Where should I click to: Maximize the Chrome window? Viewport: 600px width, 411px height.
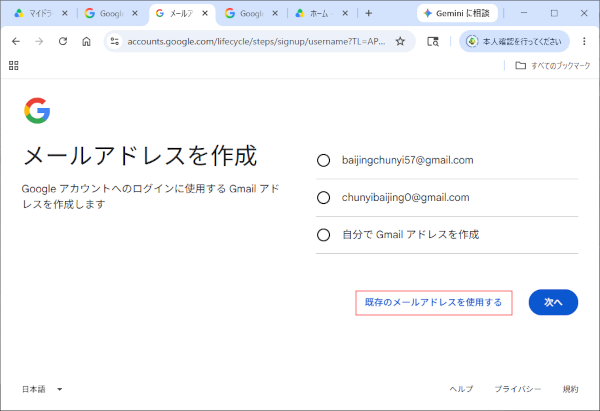(x=554, y=13)
